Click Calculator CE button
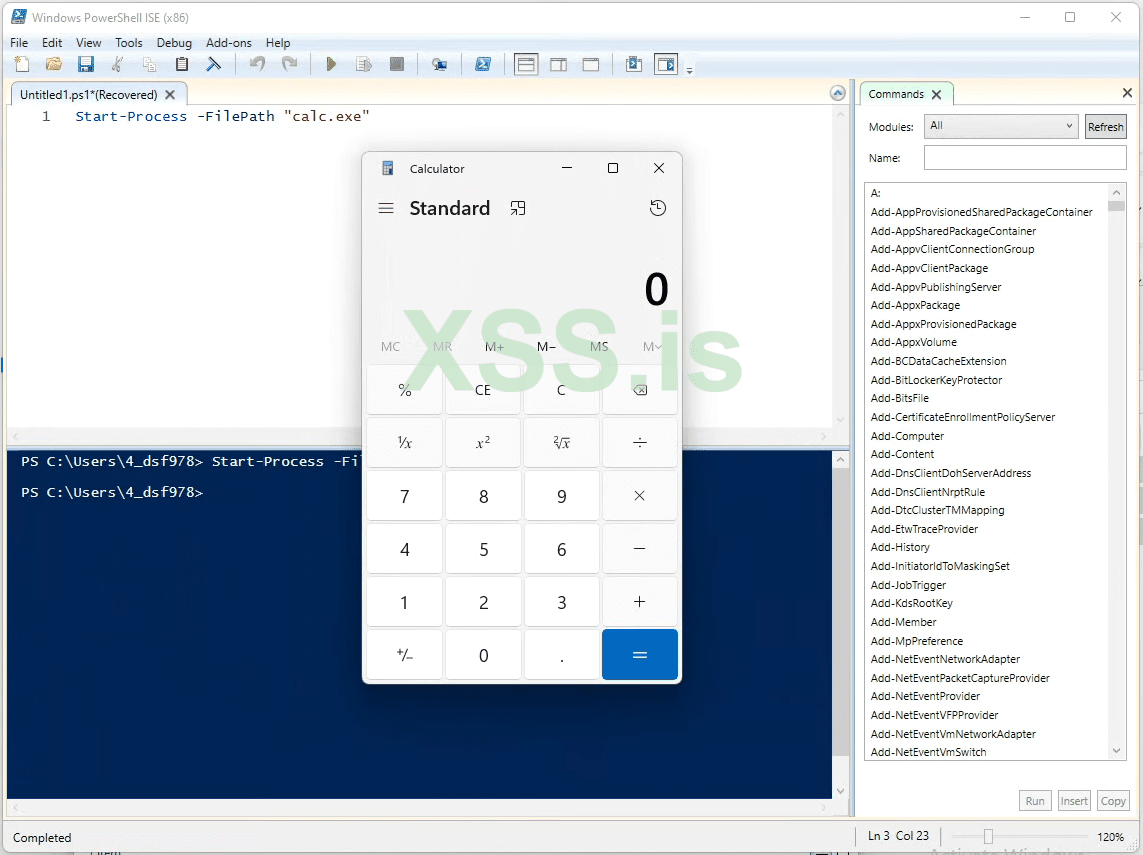The width and height of the screenshot is (1143, 855). 483,390
